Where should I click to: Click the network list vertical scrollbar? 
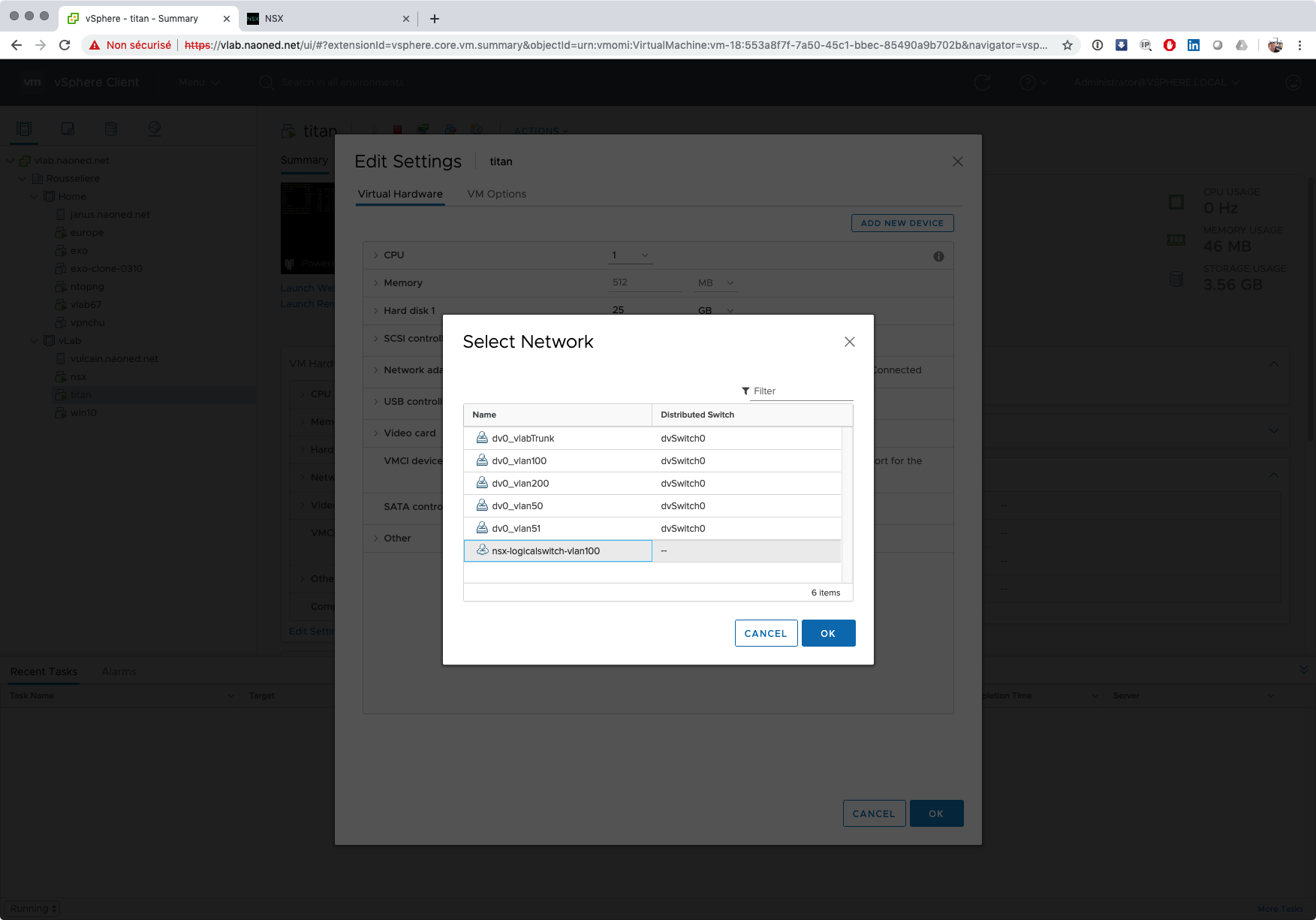point(847,503)
